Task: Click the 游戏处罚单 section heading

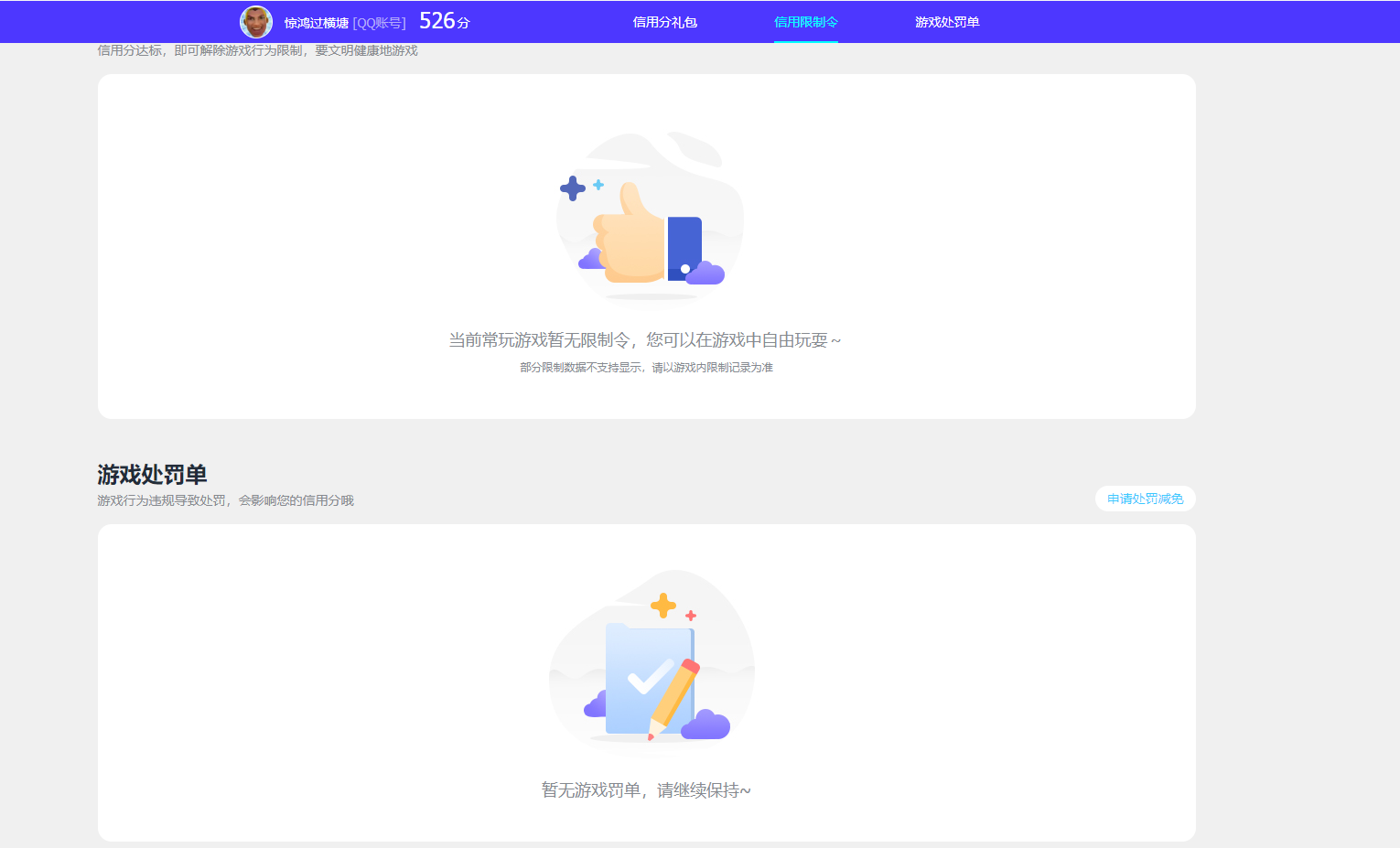Action: click(153, 475)
